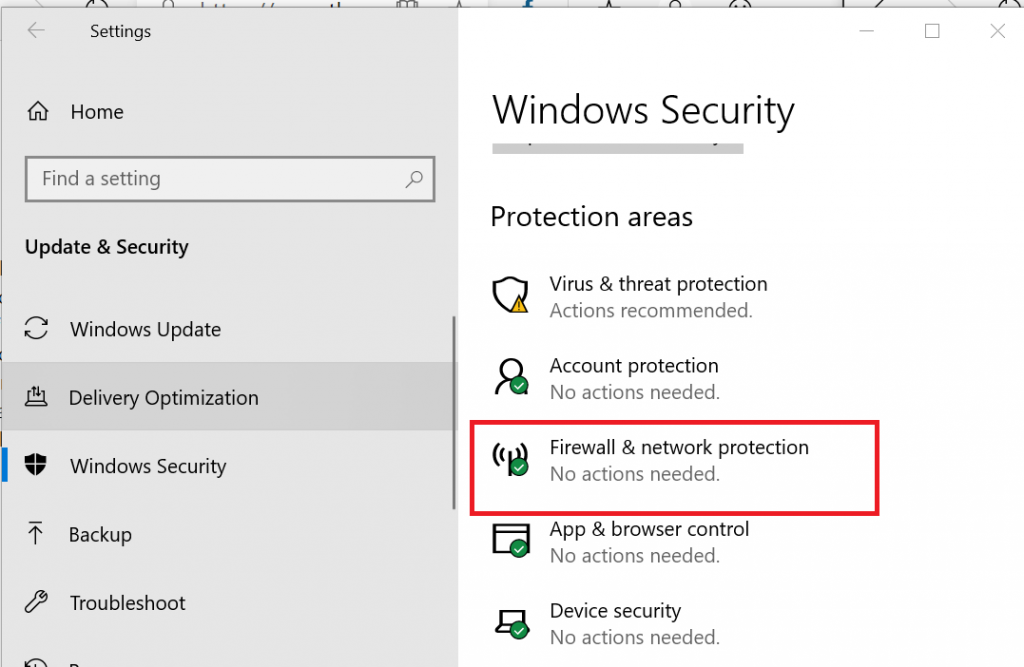Viewport: 1024px width, 667px height.
Task: Click the Home icon in the sidebar
Action: [37, 112]
